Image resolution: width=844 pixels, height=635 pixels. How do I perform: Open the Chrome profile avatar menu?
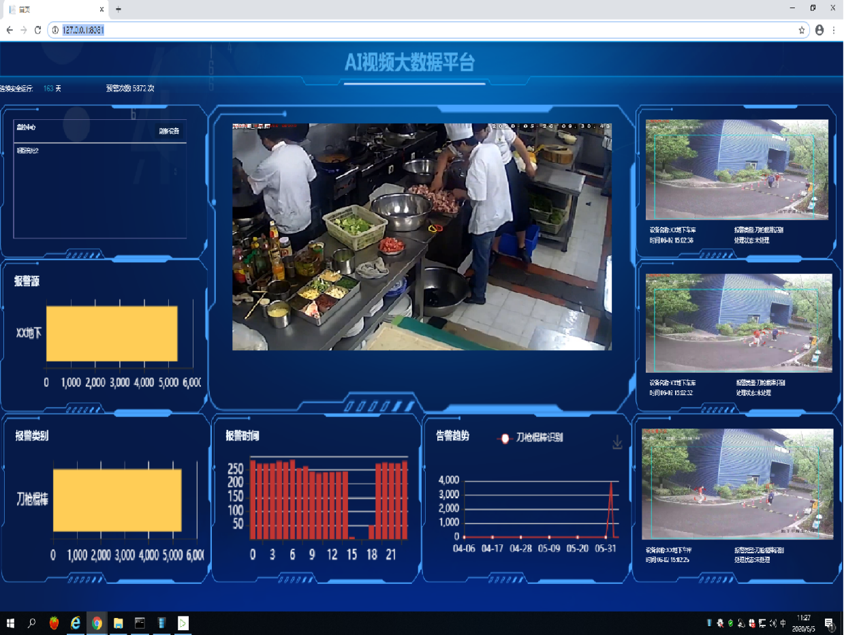pos(819,30)
